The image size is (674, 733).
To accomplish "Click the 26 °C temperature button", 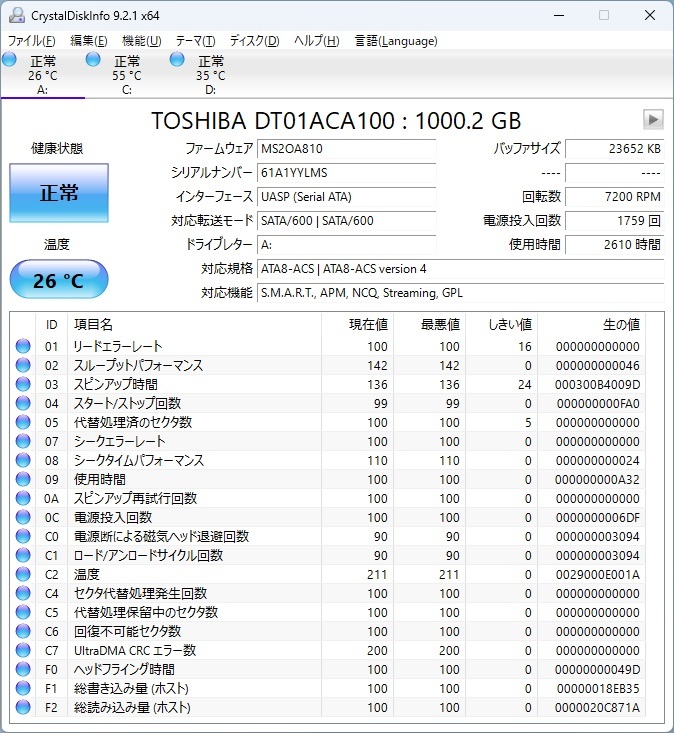I will tap(59, 280).
